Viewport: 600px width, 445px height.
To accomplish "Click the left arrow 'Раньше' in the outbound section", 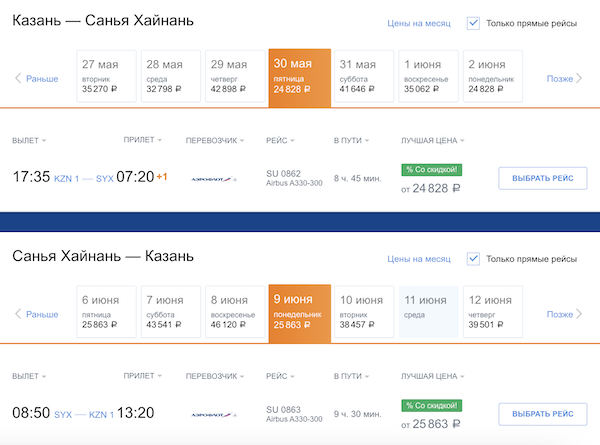I will click(36, 78).
